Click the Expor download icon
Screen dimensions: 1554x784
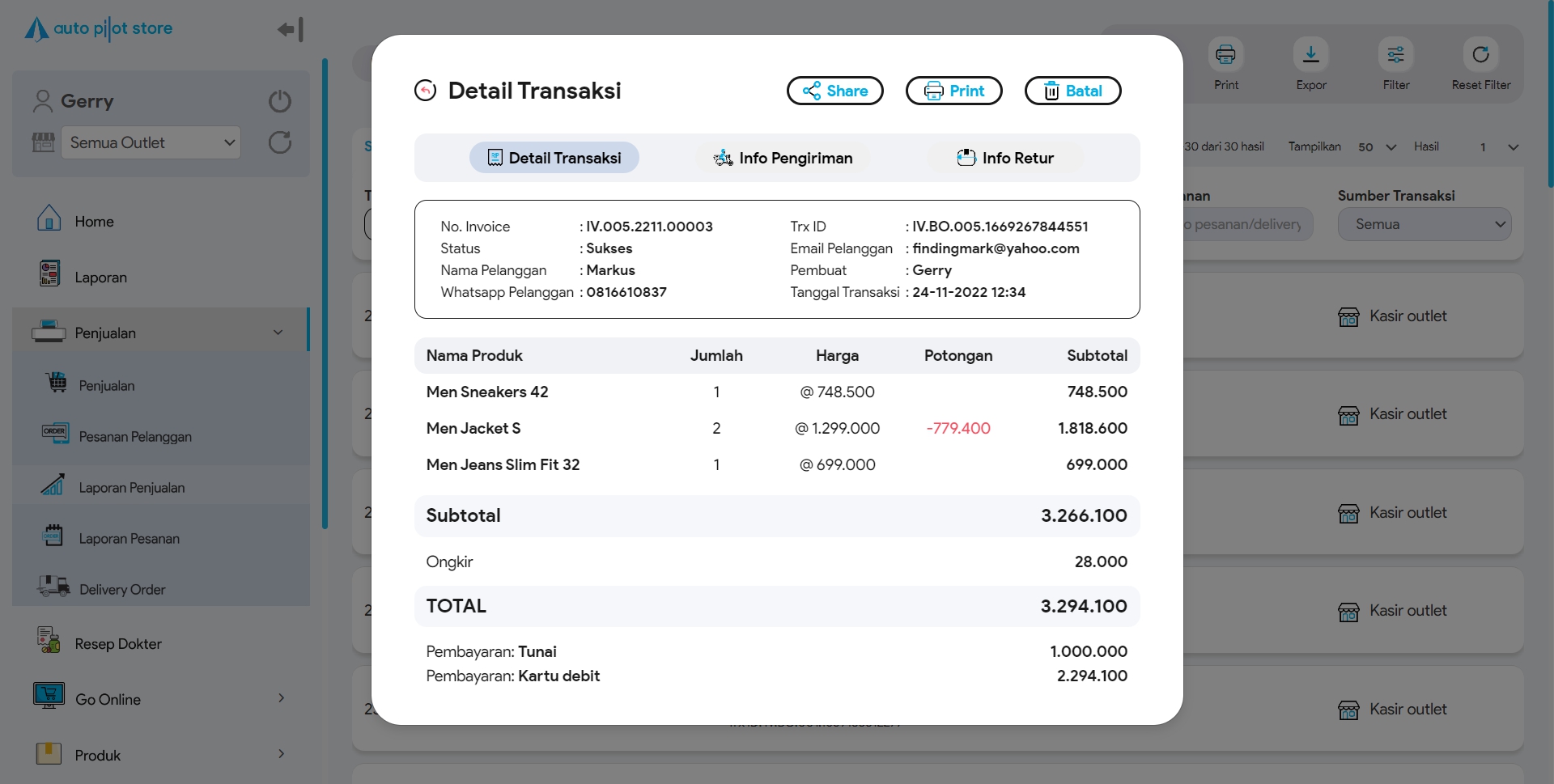[1310, 55]
